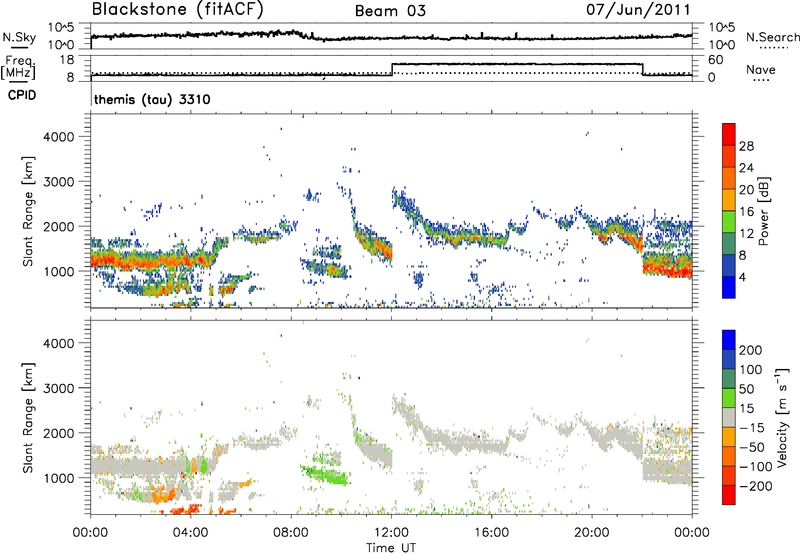Click the '20:00' time axis label

click(591, 533)
